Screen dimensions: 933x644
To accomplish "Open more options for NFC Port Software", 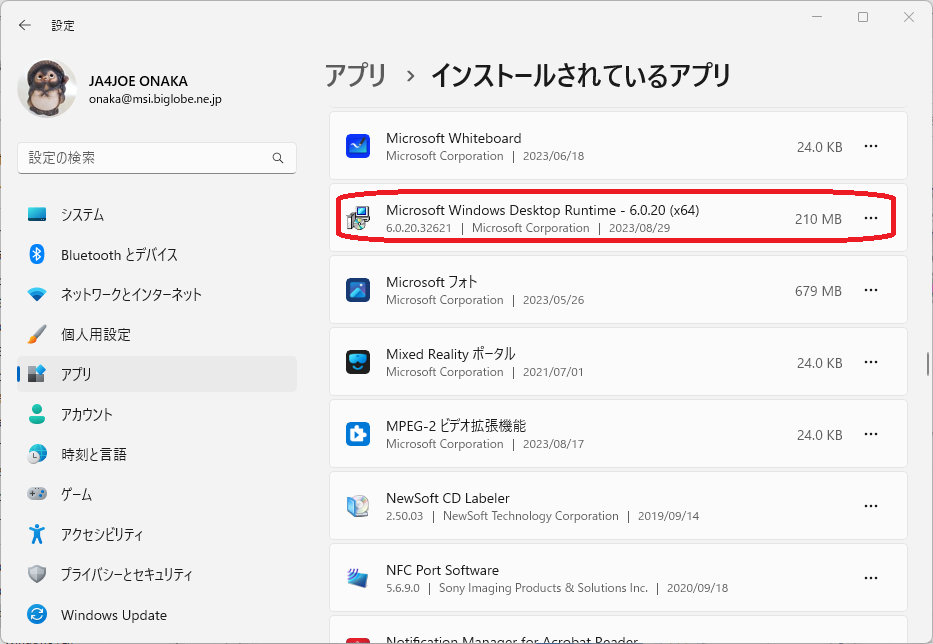I will (x=871, y=578).
